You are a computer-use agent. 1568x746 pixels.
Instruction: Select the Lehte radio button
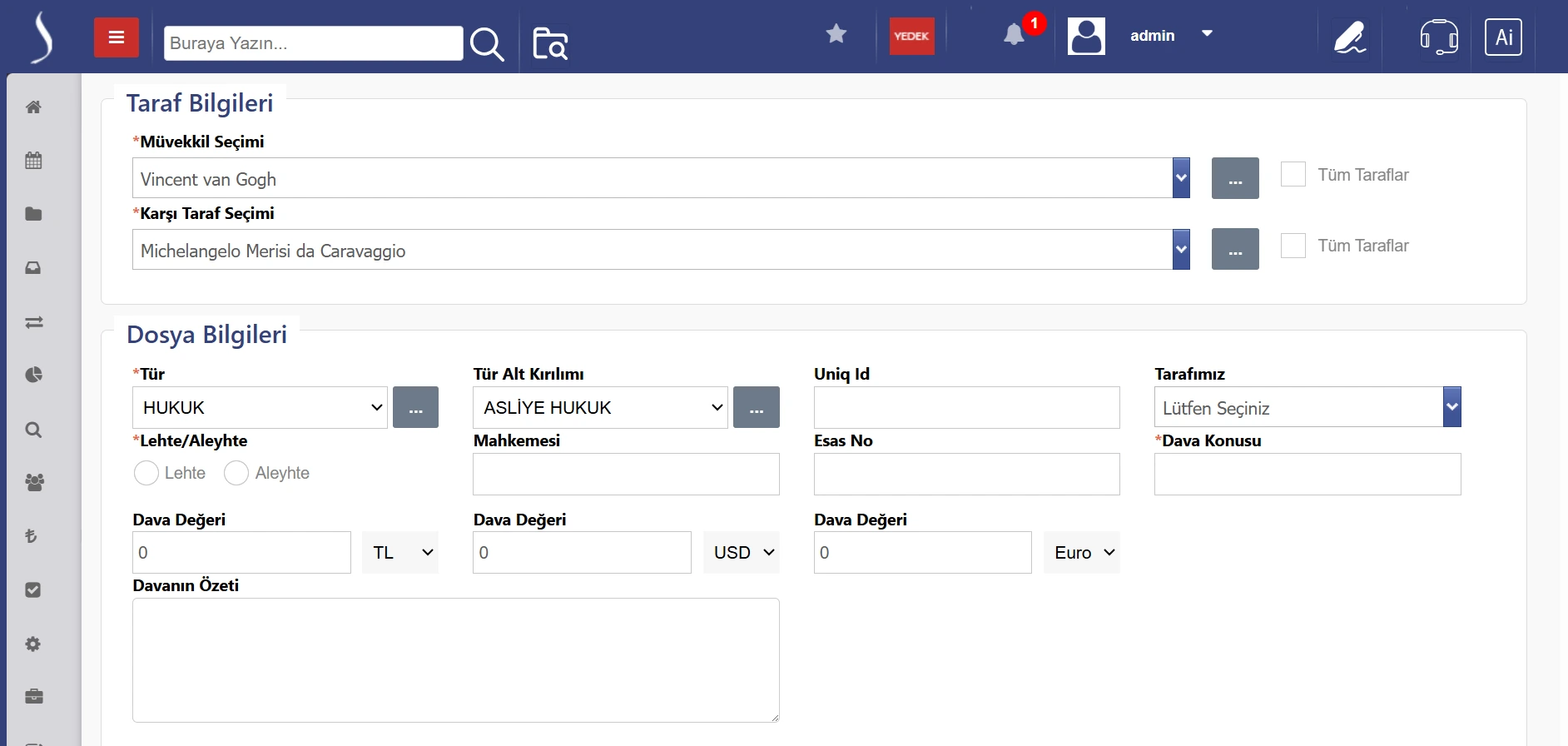(146, 473)
